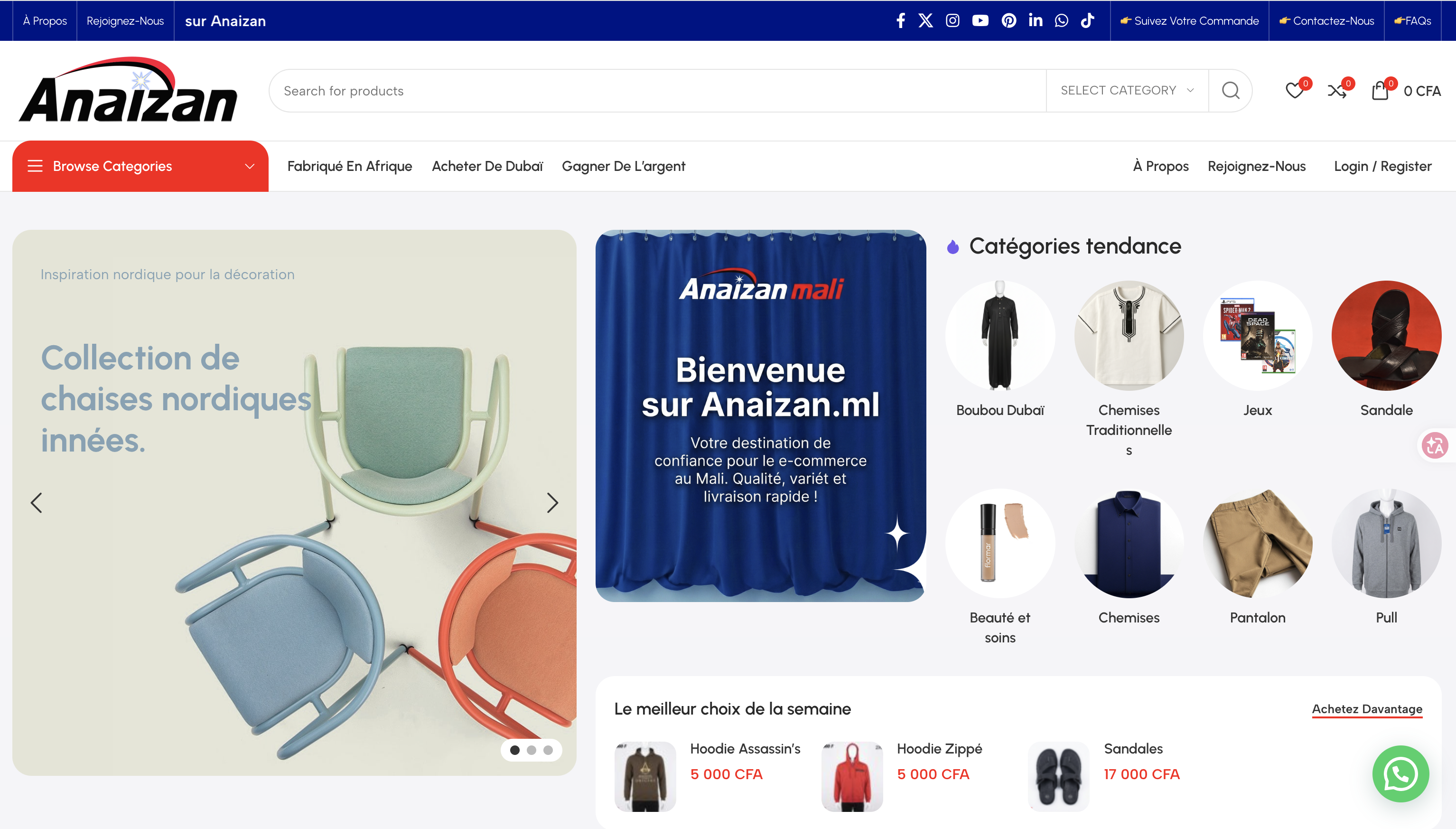The image size is (1456, 829).
Task: Open the Fabriqué En Afrique menu
Action: pyautogui.click(x=349, y=166)
